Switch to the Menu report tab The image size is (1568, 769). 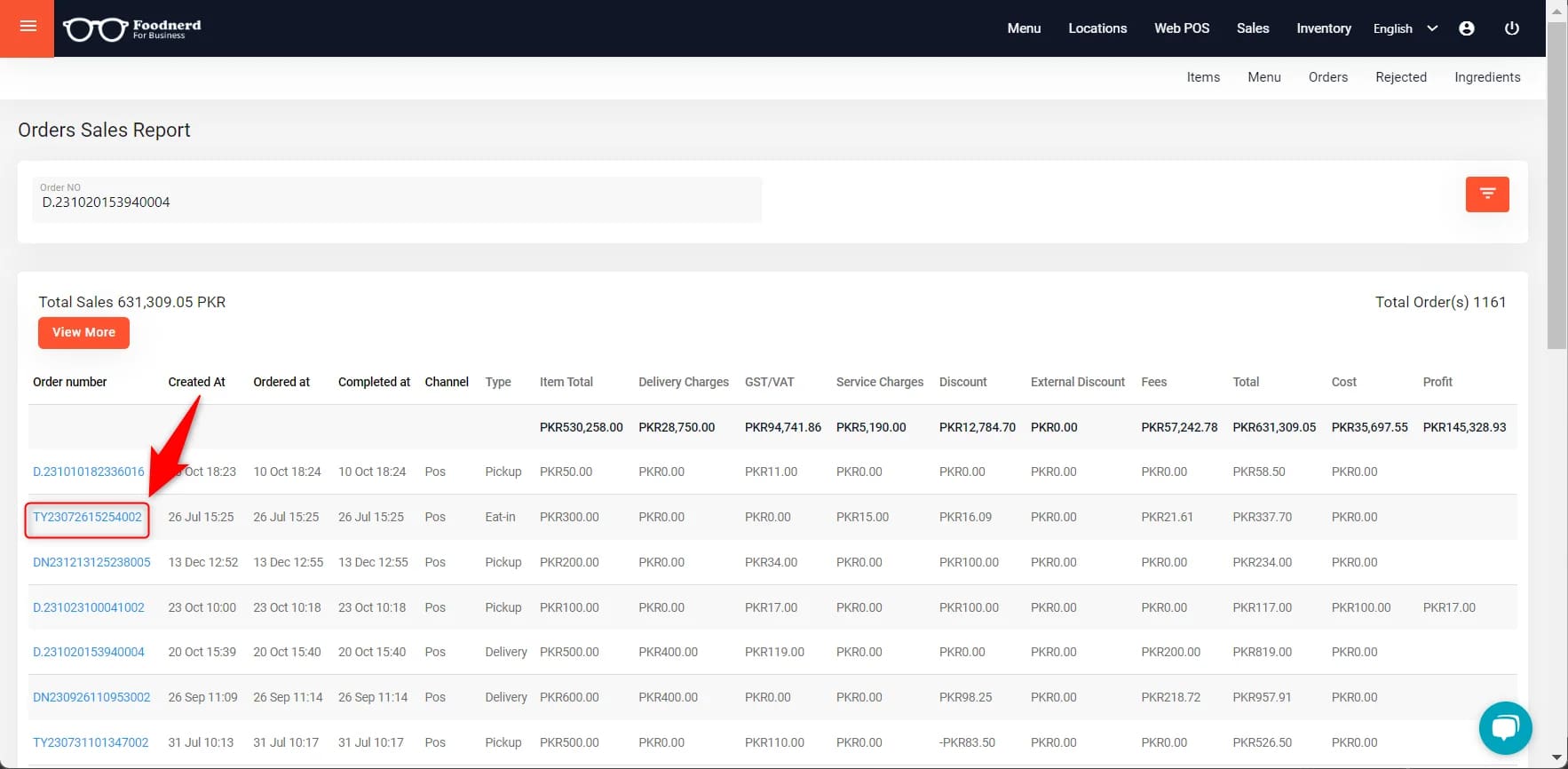[1264, 77]
